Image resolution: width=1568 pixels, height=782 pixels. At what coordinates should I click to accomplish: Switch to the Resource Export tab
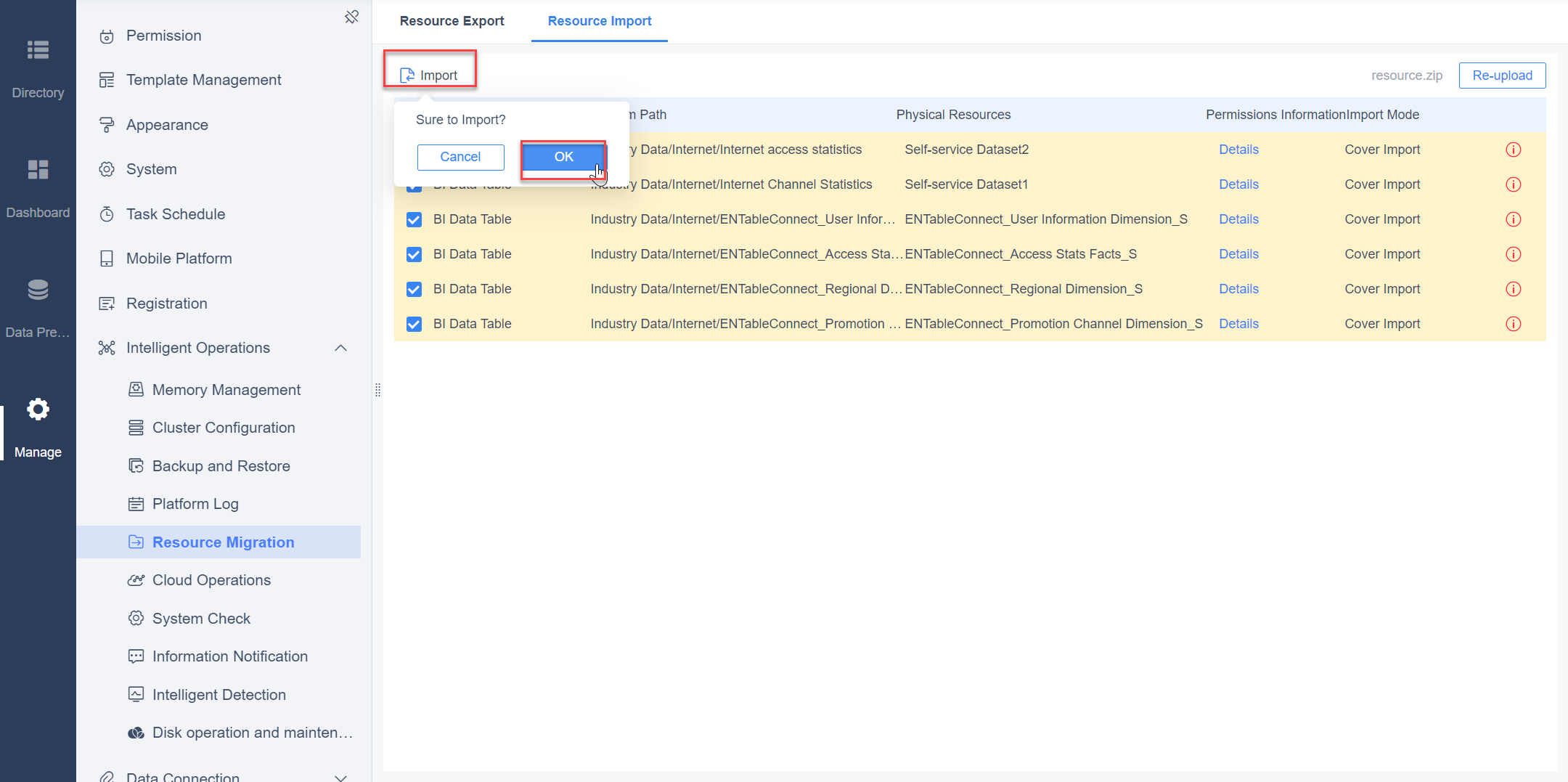pos(452,21)
